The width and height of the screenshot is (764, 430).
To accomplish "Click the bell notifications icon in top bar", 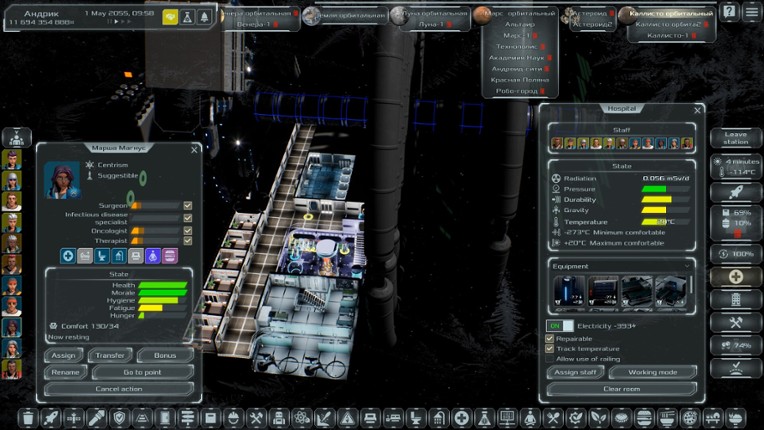I will pyautogui.click(x=204, y=17).
